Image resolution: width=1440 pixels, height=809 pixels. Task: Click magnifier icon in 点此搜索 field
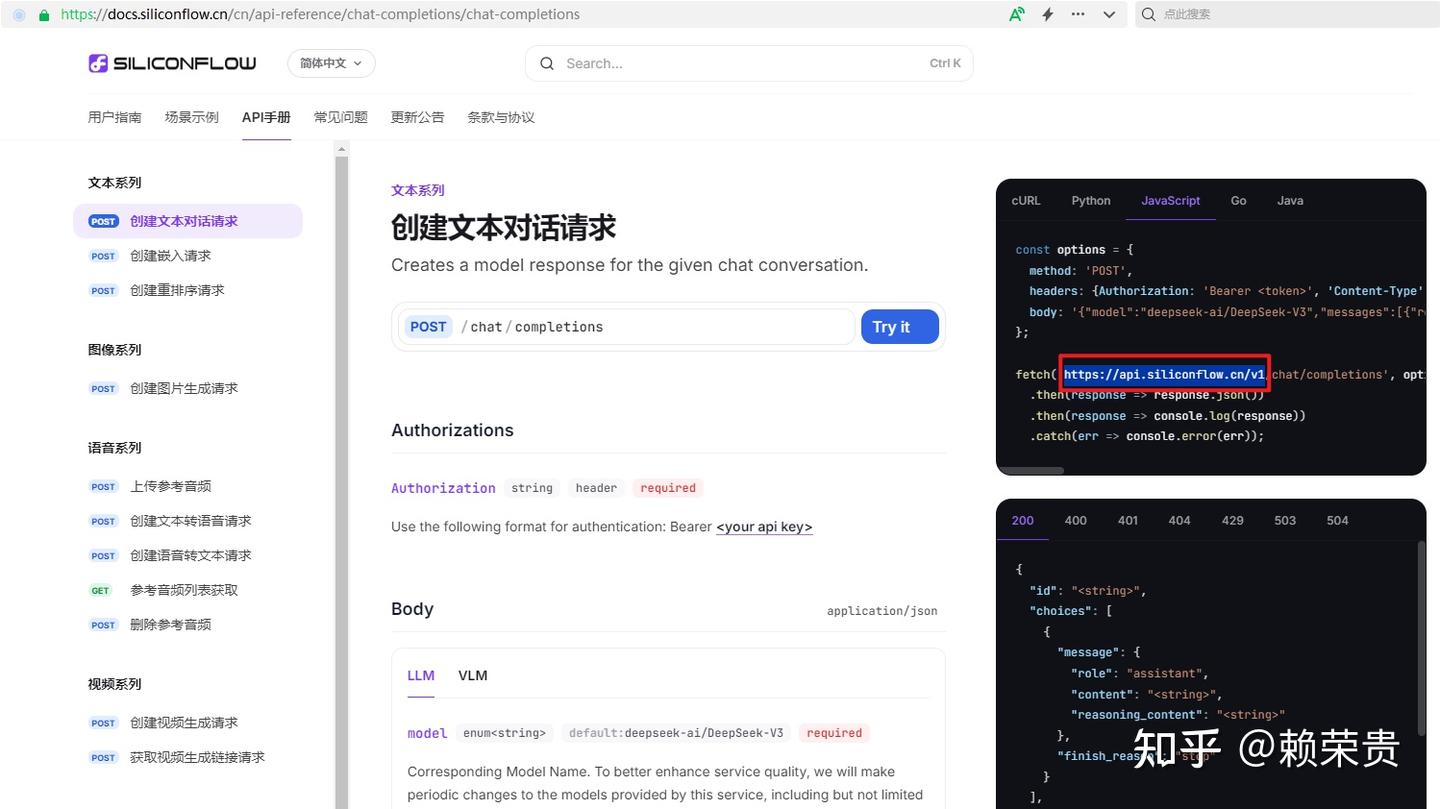point(1146,14)
